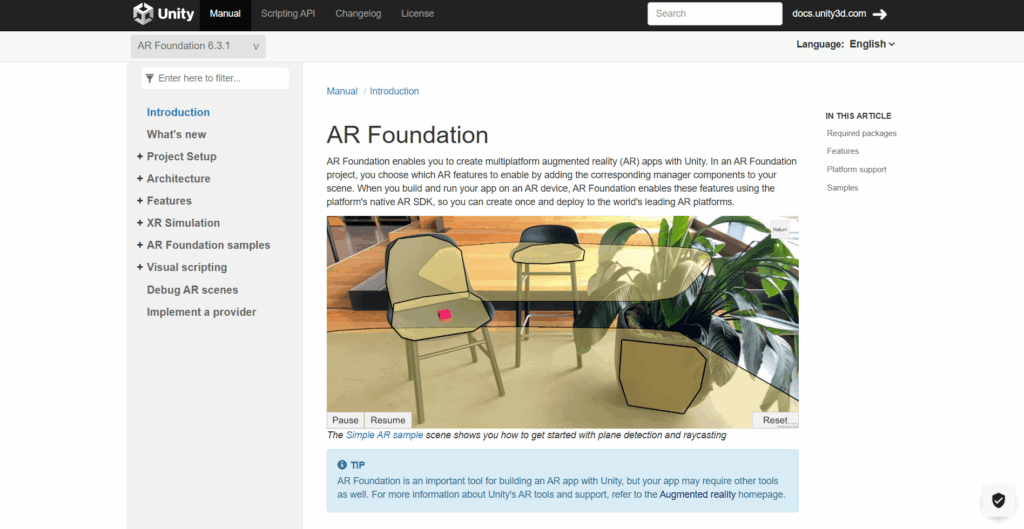The height and width of the screenshot is (529, 1024).
Task: Click the filter funnel icon
Action: pyautogui.click(x=150, y=78)
